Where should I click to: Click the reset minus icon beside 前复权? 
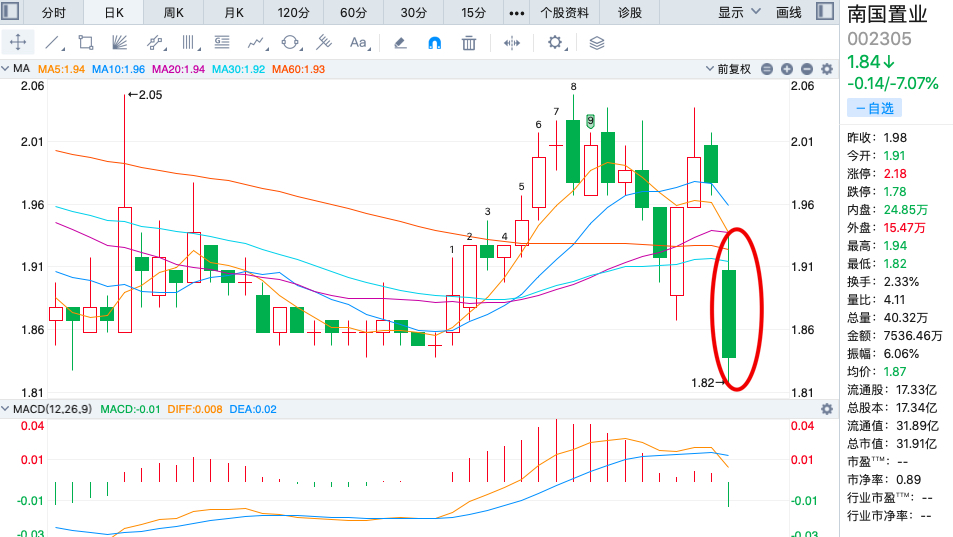(767, 69)
